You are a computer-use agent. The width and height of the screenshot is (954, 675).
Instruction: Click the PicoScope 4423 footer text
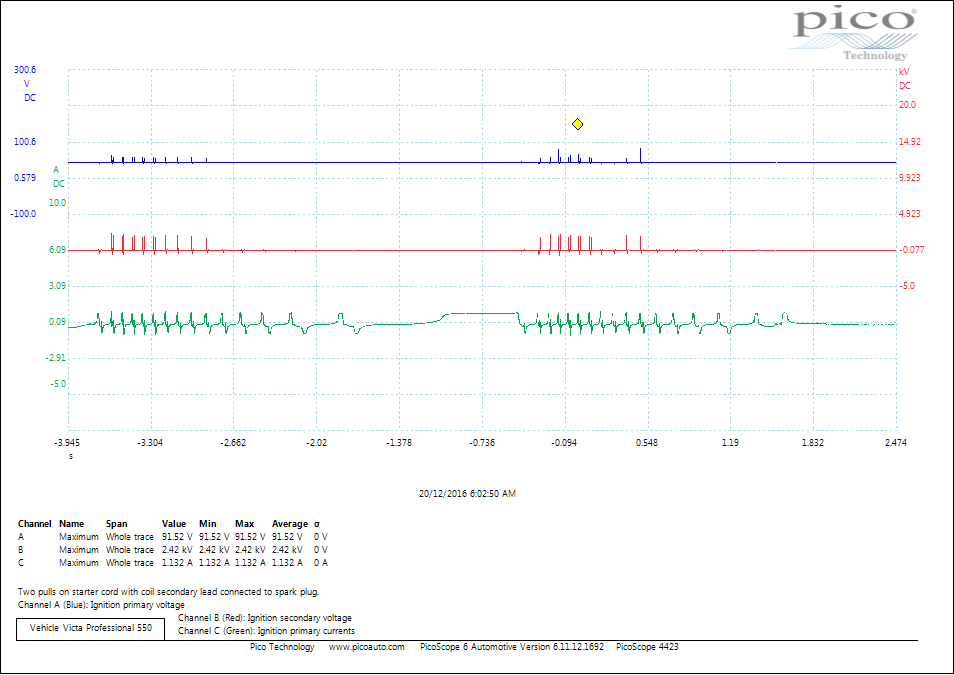point(647,646)
